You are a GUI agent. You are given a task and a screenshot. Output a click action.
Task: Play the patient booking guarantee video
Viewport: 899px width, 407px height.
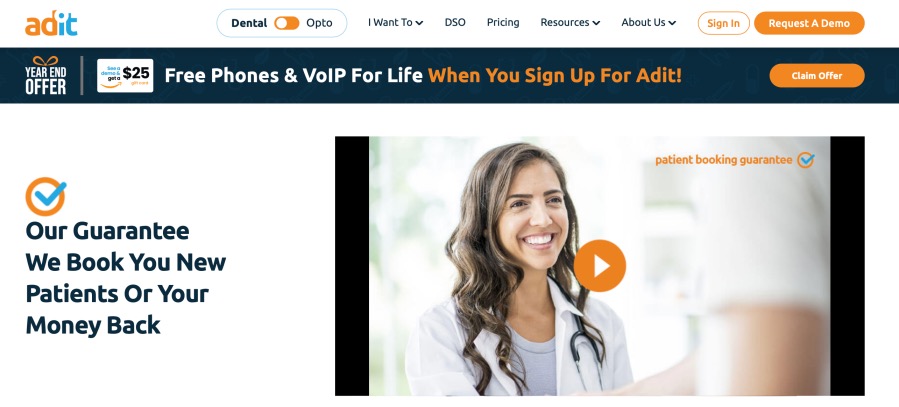click(x=600, y=265)
